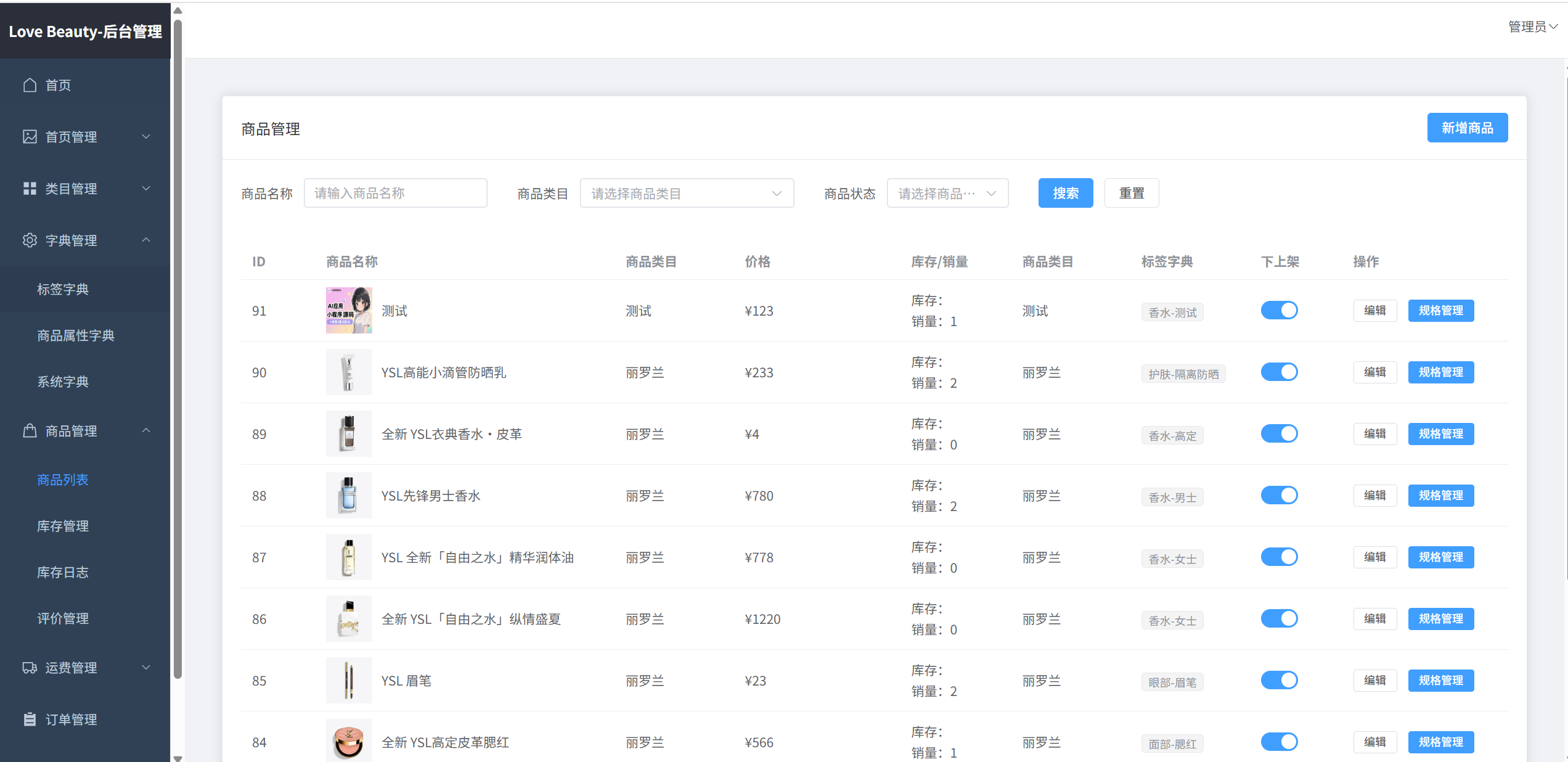The height and width of the screenshot is (762, 1568).
Task: Toggle the shelf switch for product 91
Action: pyautogui.click(x=1279, y=310)
